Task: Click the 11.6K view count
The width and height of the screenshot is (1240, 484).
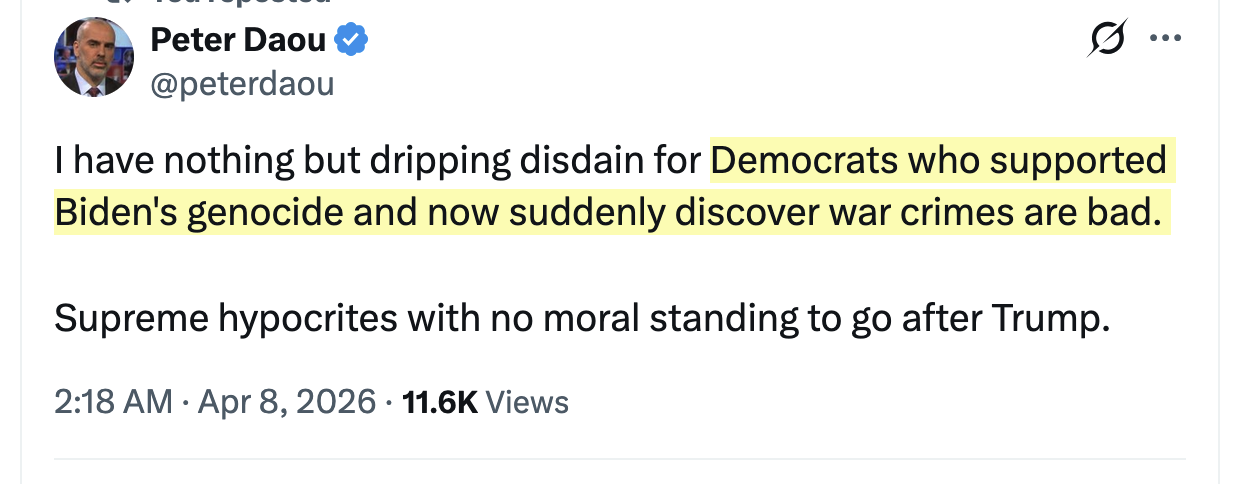Action: [439, 402]
